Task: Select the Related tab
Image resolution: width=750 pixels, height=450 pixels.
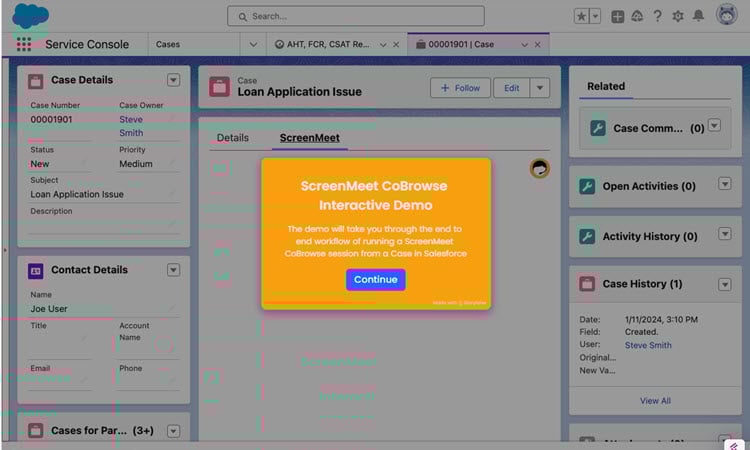Action: (606, 86)
